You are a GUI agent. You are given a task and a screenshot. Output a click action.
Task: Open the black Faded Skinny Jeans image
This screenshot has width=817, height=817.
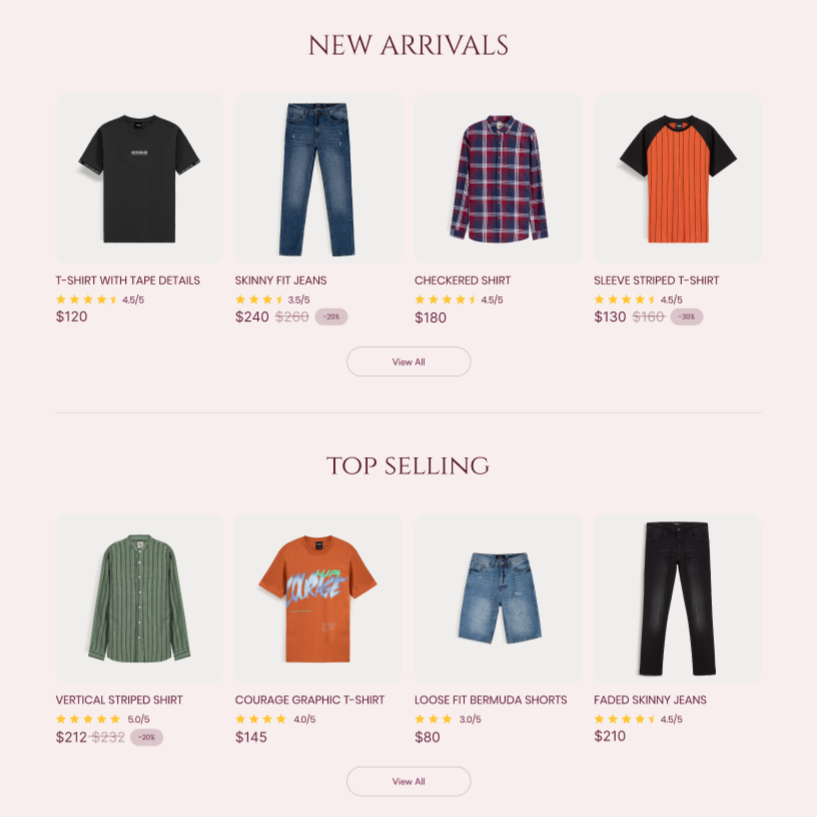[677, 598]
